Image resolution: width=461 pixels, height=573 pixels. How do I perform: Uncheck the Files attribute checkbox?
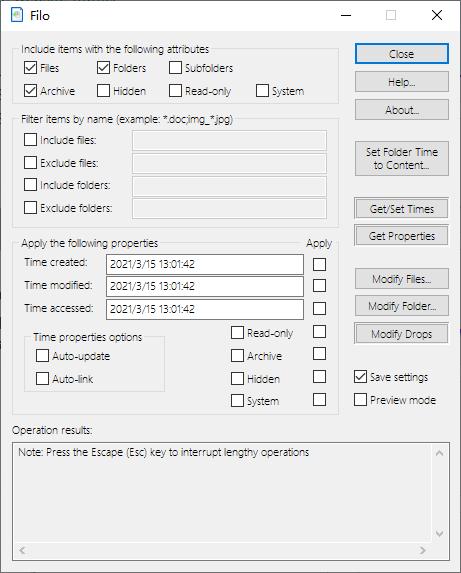pos(30,68)
